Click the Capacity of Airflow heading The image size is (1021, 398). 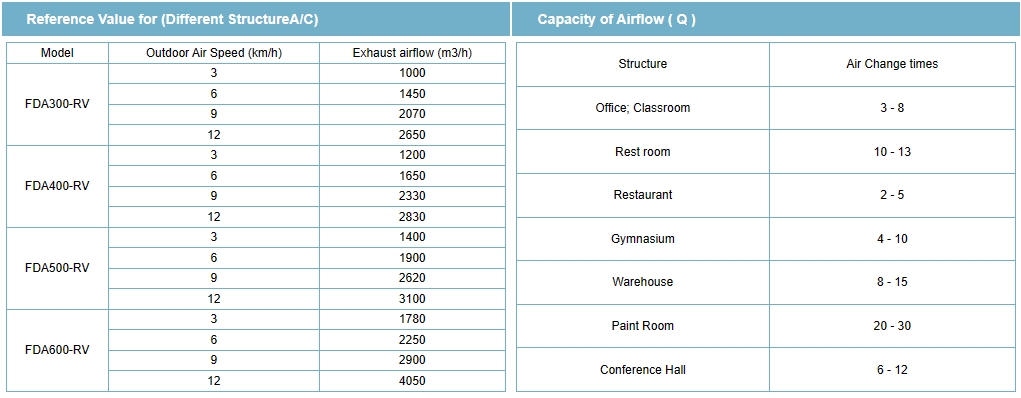[616, 19]
